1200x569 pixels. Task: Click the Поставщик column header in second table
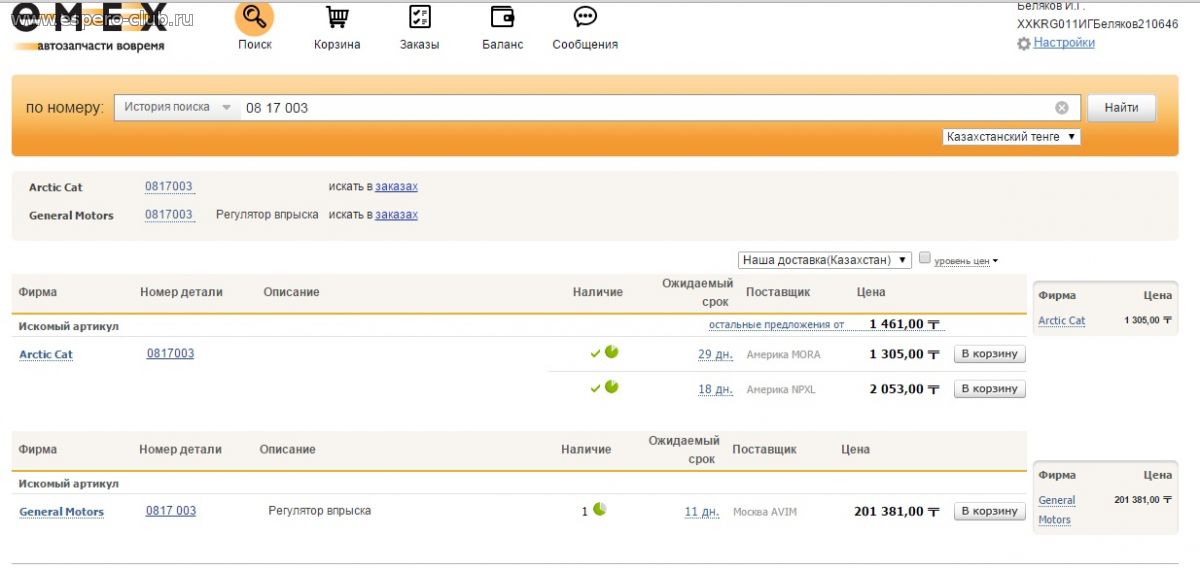point(764,450)
